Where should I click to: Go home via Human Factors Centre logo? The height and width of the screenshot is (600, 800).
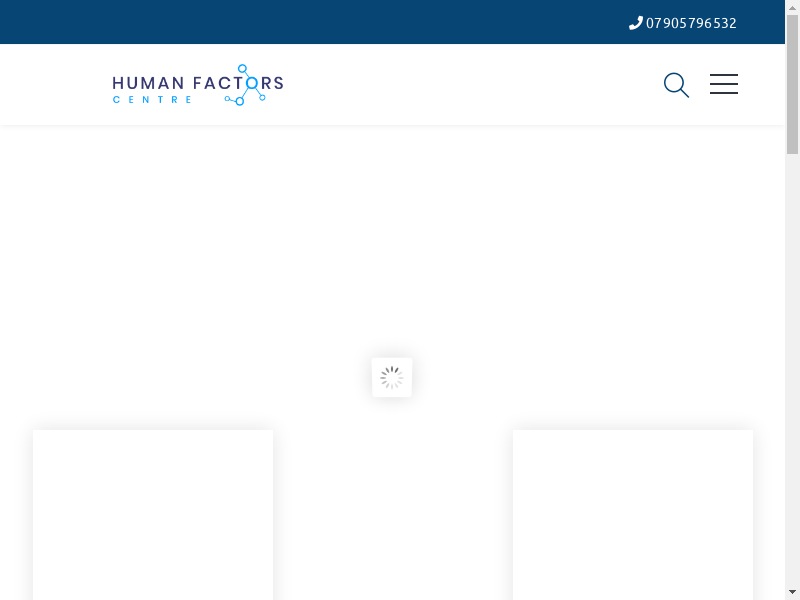[198, 85]
